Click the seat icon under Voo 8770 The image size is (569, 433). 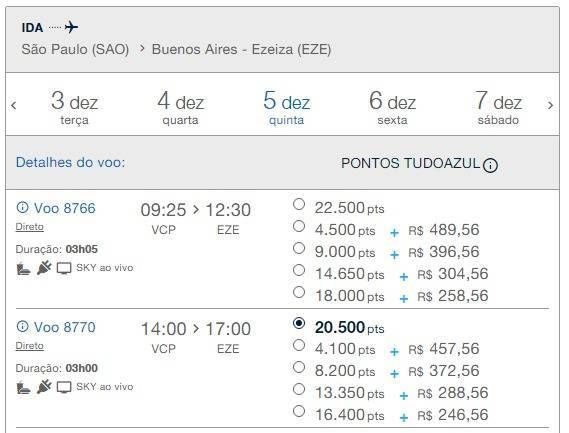point(24,388)
